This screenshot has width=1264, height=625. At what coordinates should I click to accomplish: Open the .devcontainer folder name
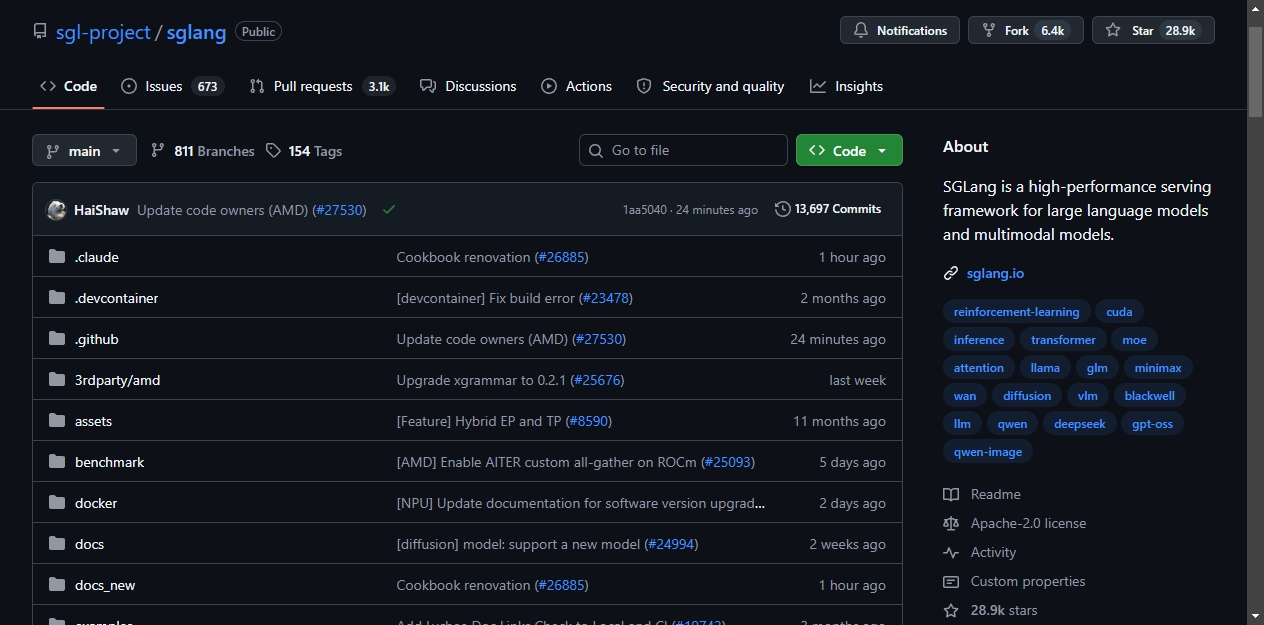tap(116, 298)
